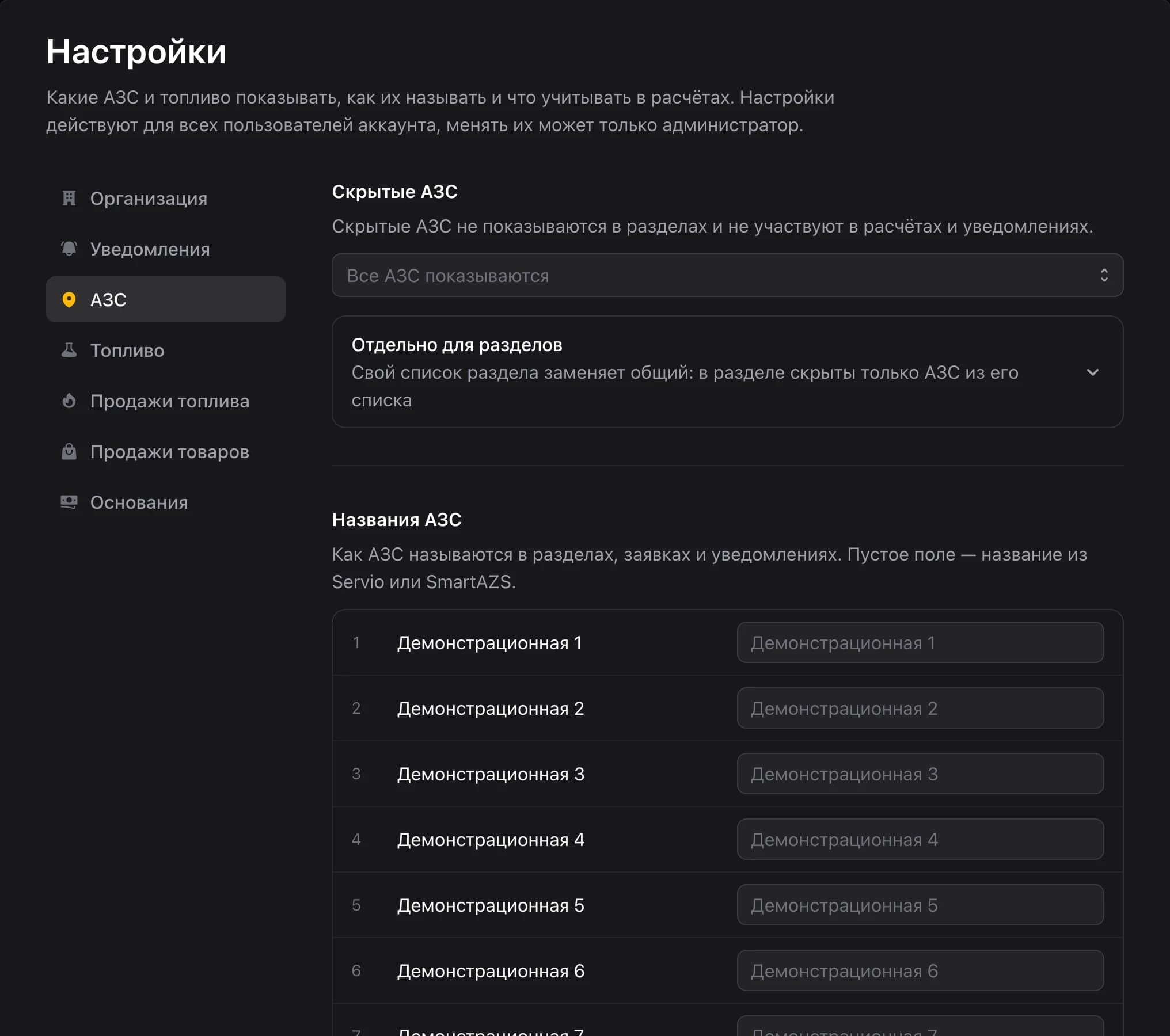Click the name field for Демонстрационная 3
Image resolution: width=1170 pixels, height=1036 pixels.
(920, 774)
